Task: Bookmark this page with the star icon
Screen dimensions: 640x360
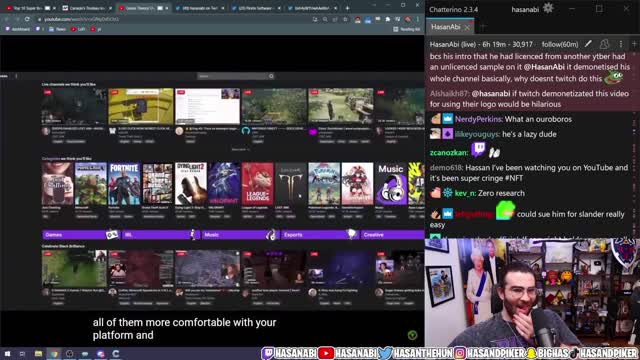Action: point(345,19)
